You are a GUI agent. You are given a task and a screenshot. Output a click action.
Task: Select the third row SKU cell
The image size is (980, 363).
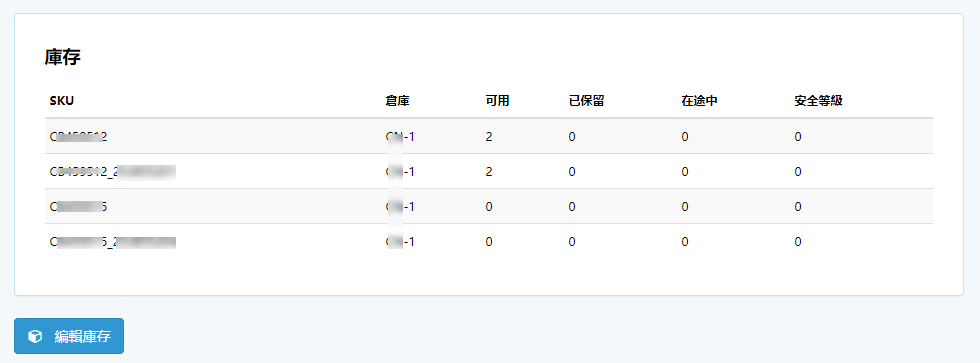[79, 206]
